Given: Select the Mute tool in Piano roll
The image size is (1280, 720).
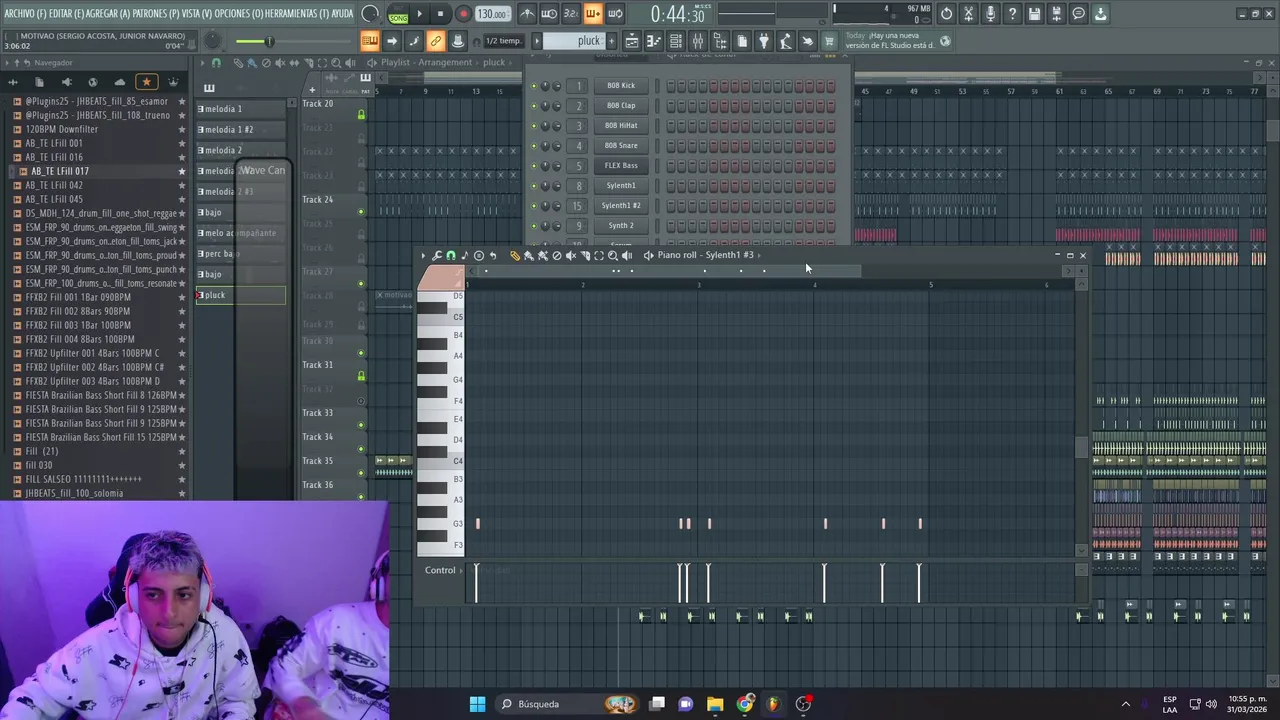Looking at the screenshot, I should click(x=571, y=256).
